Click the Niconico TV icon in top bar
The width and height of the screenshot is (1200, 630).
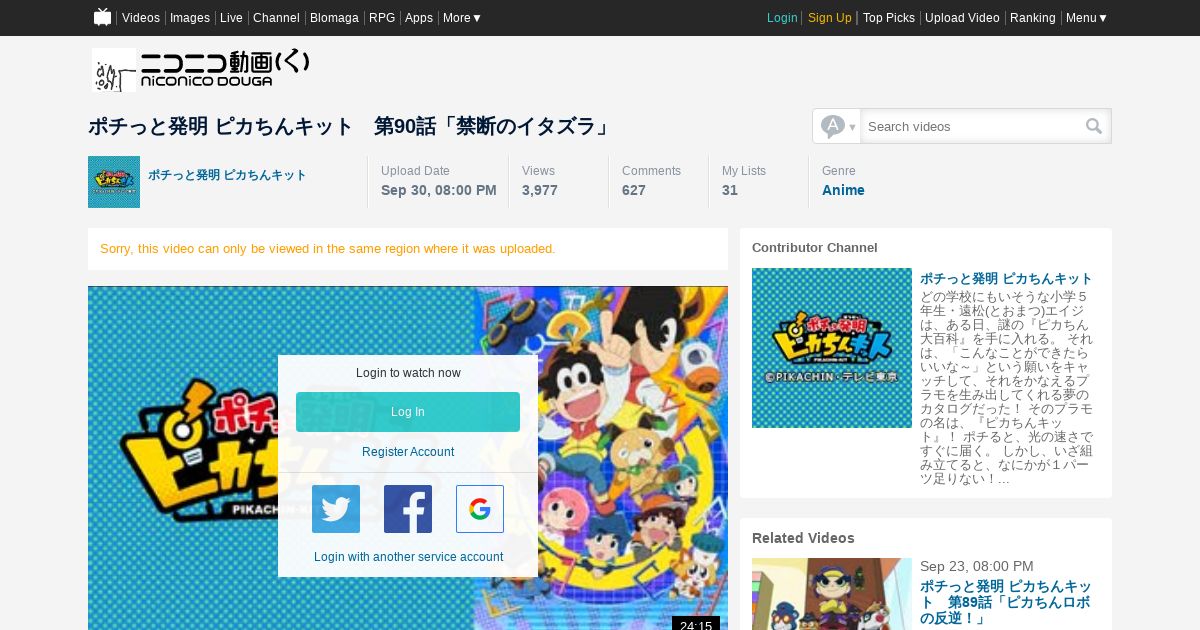coord(102,17)
